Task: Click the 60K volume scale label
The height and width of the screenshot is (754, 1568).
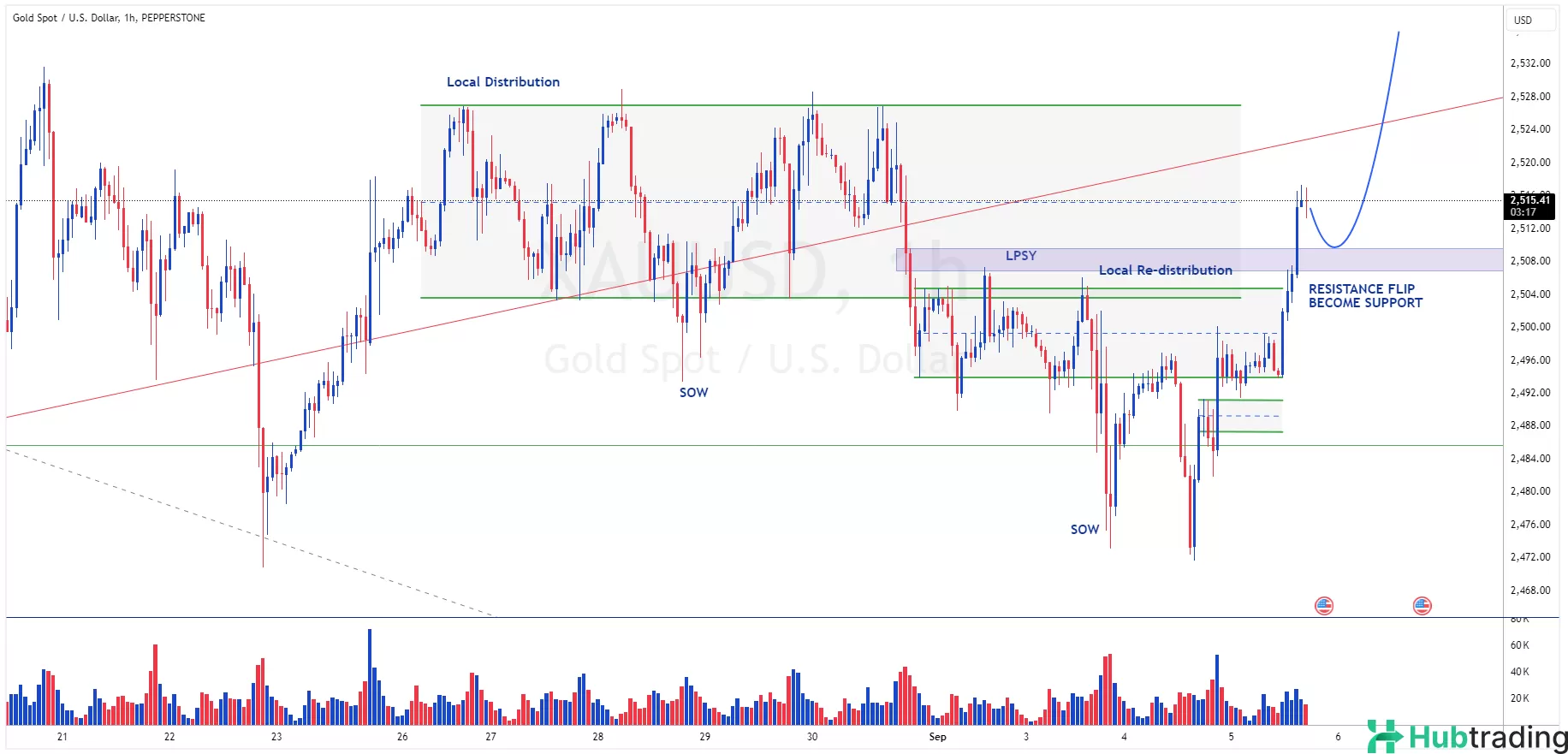Action: click(x=1519, y=645)
